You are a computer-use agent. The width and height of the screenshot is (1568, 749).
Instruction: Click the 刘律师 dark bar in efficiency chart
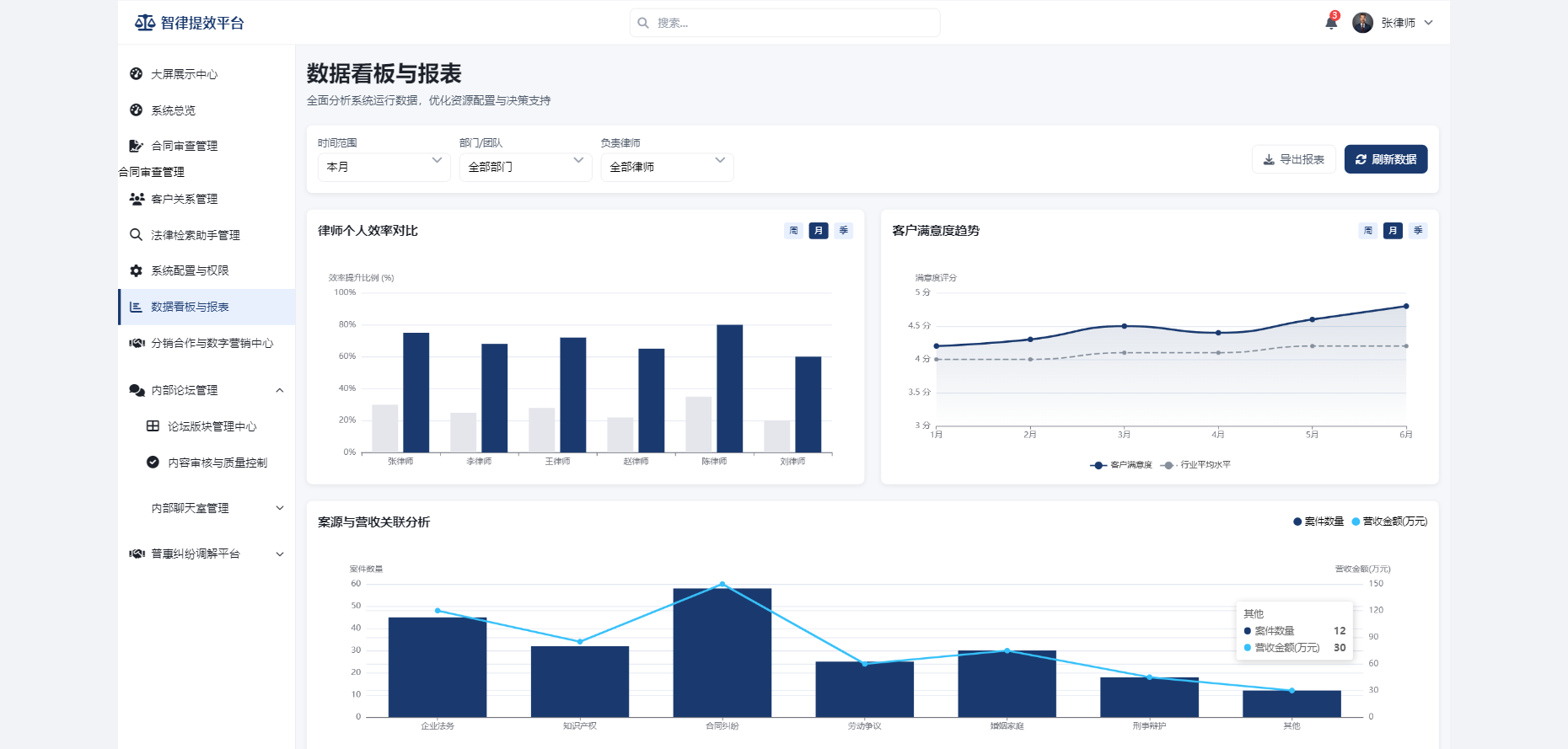pyautogui.click(x=808, y=404)
